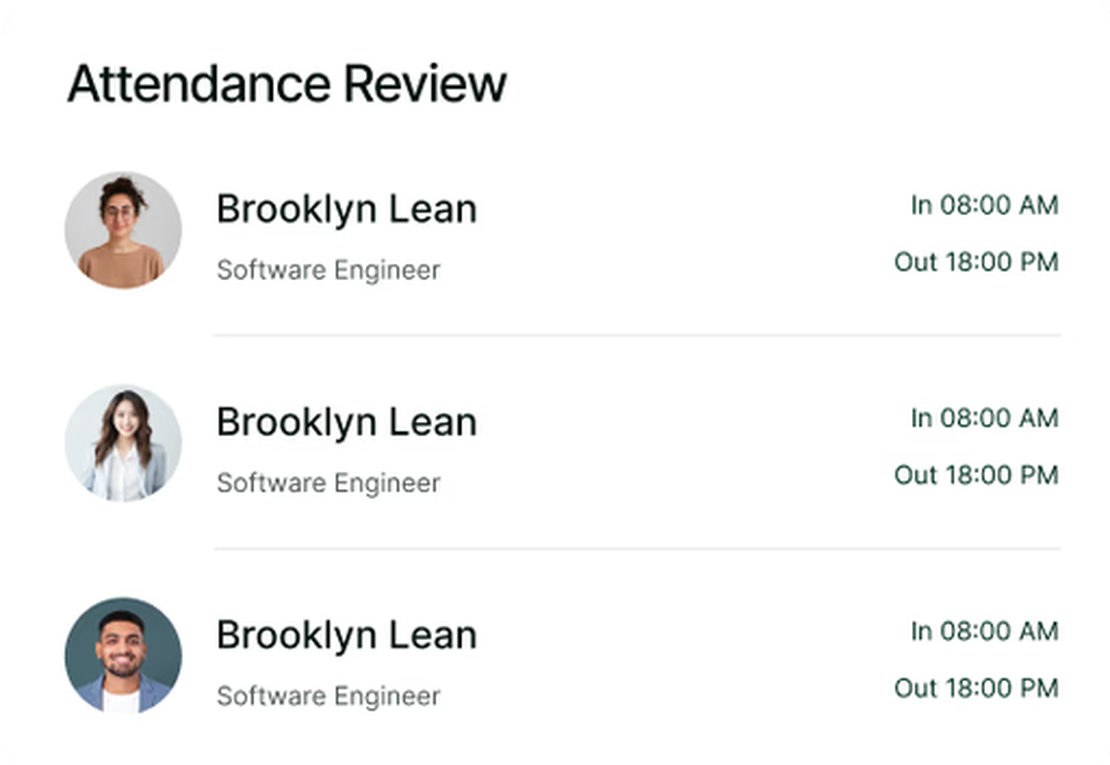This screenshot has height=765, width=1110.
Task: Click Software Engineer label in the top row
Action: point(328,270)
